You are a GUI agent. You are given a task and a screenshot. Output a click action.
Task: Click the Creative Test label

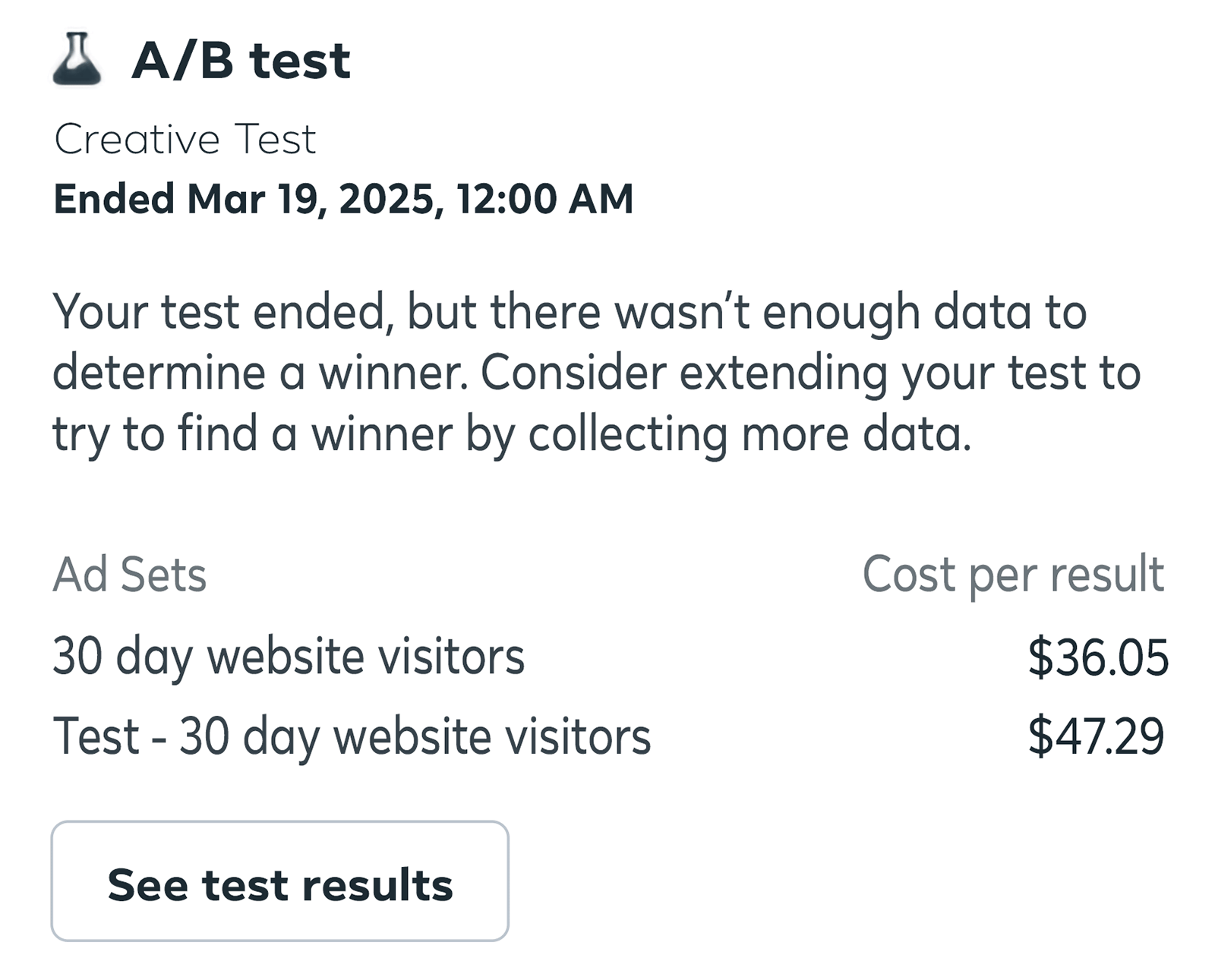[x=185, y=140]
